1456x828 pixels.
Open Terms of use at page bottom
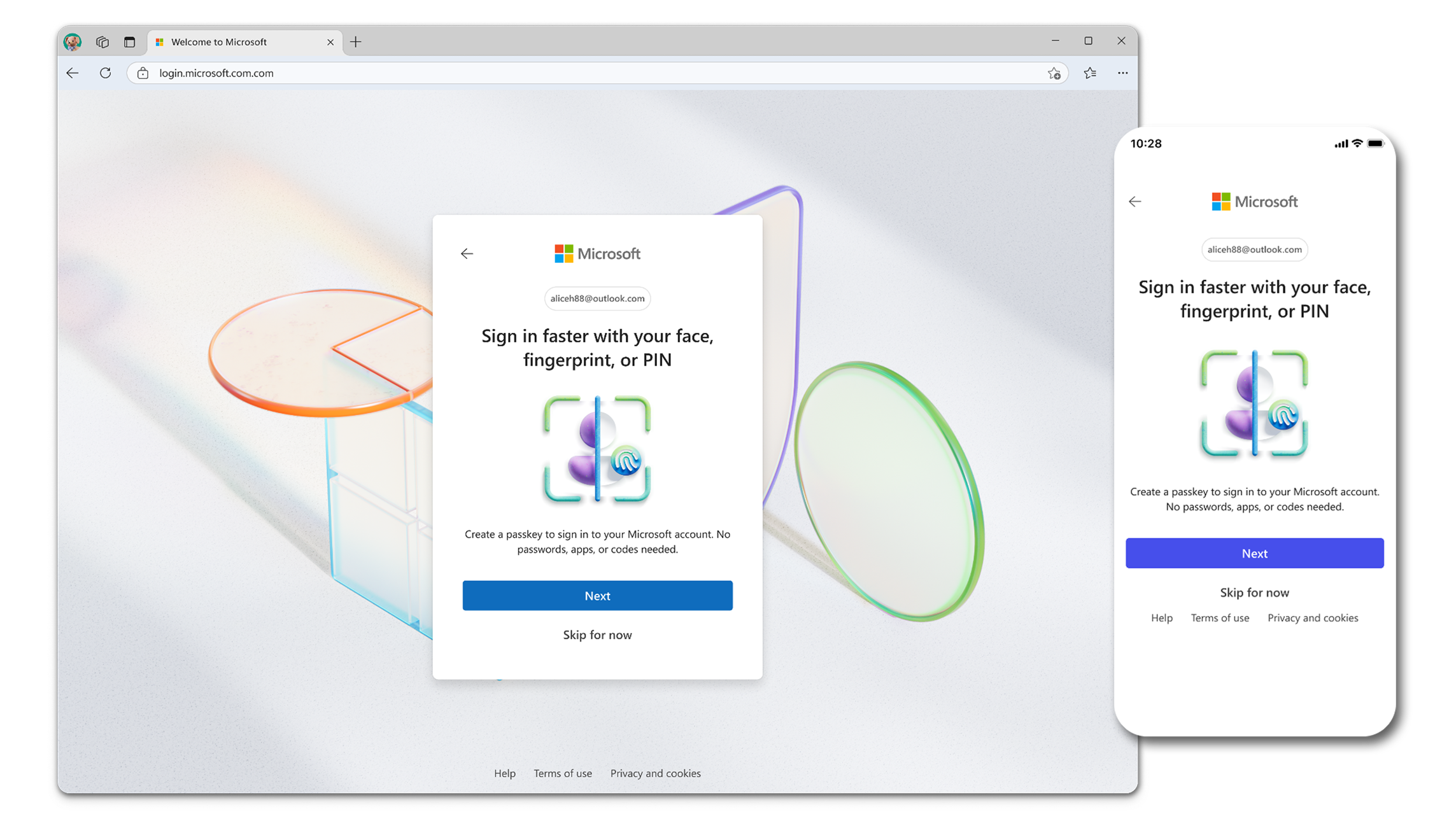[563, 773]
